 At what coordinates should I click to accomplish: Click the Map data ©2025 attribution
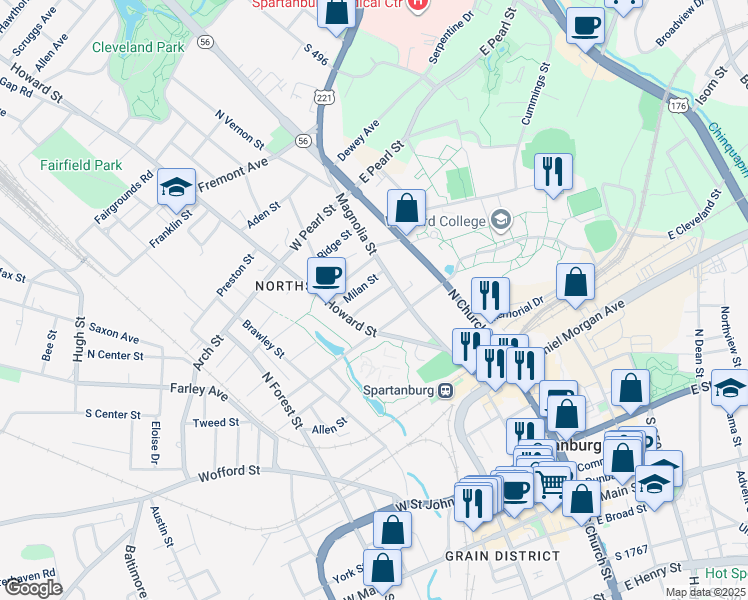(705, 593)
